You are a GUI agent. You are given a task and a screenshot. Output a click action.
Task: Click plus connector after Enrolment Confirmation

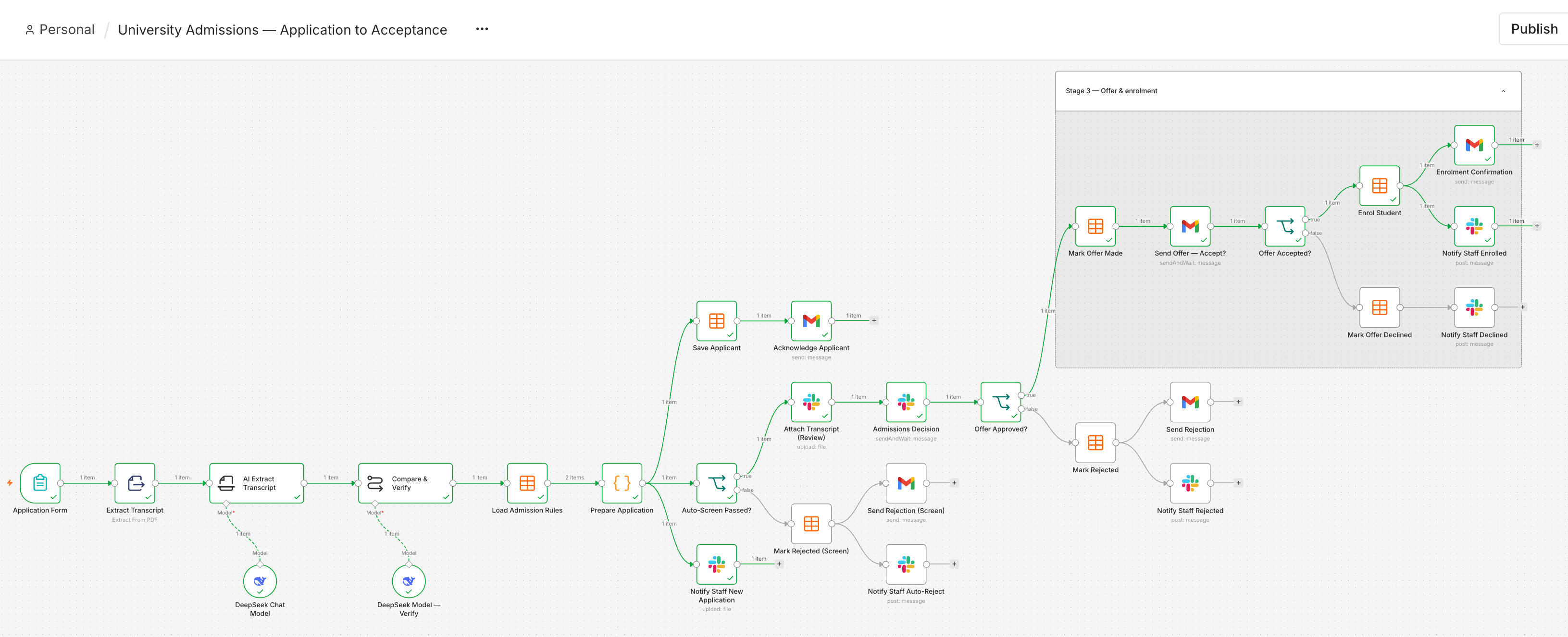point(1537,145)
